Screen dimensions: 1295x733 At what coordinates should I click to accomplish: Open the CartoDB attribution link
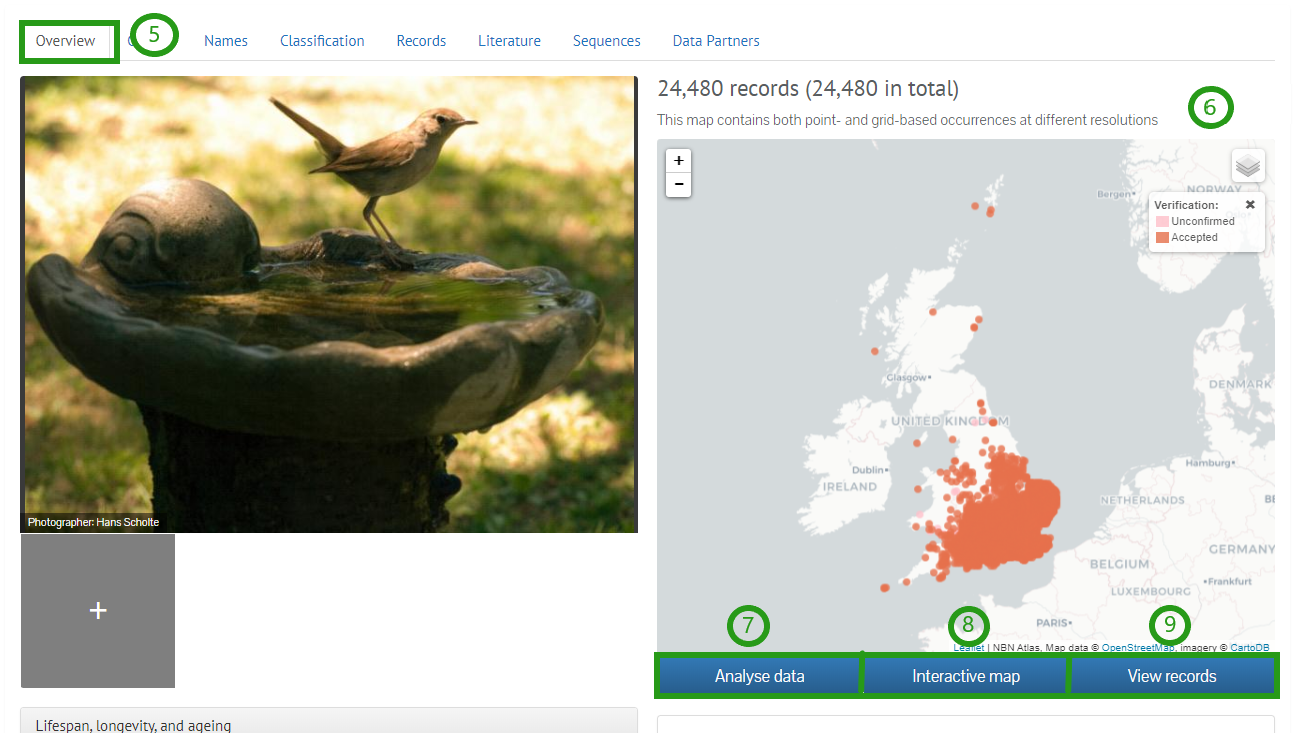tap(1249, 648)
